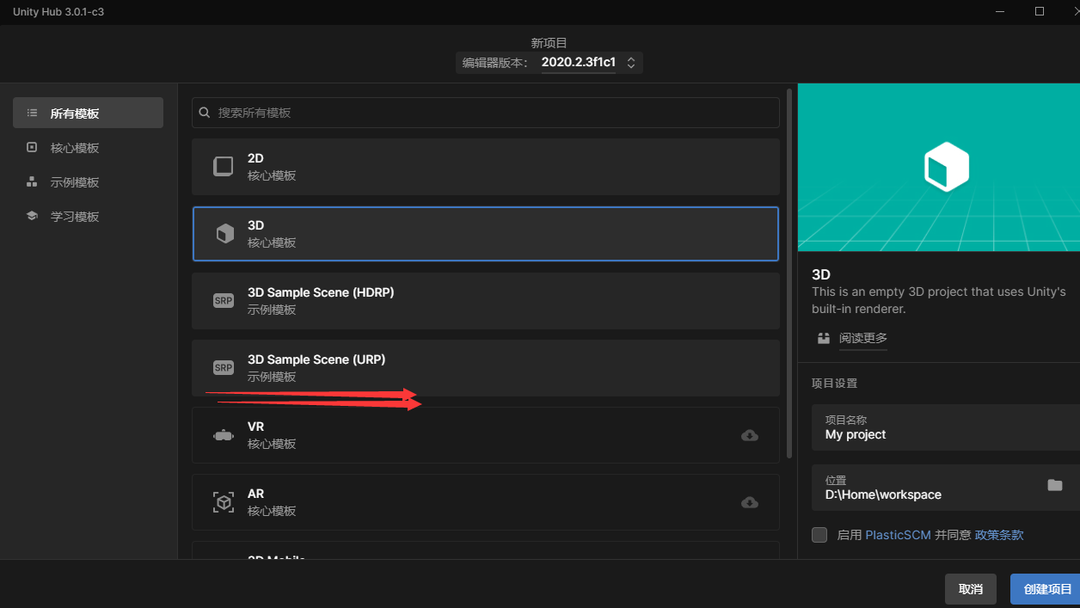
Task: Click the editor version up-down arrows
Action: pos(631,63)
